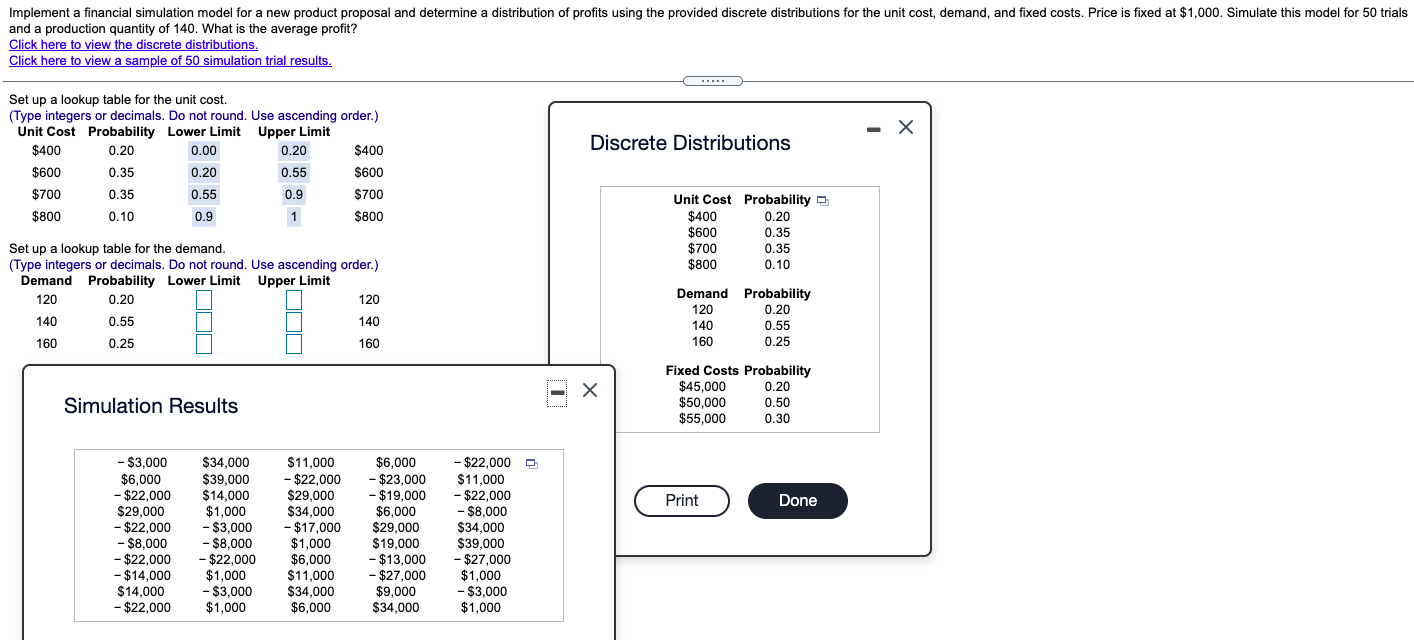Open the 50 simulation trial results link

(168, 60)
